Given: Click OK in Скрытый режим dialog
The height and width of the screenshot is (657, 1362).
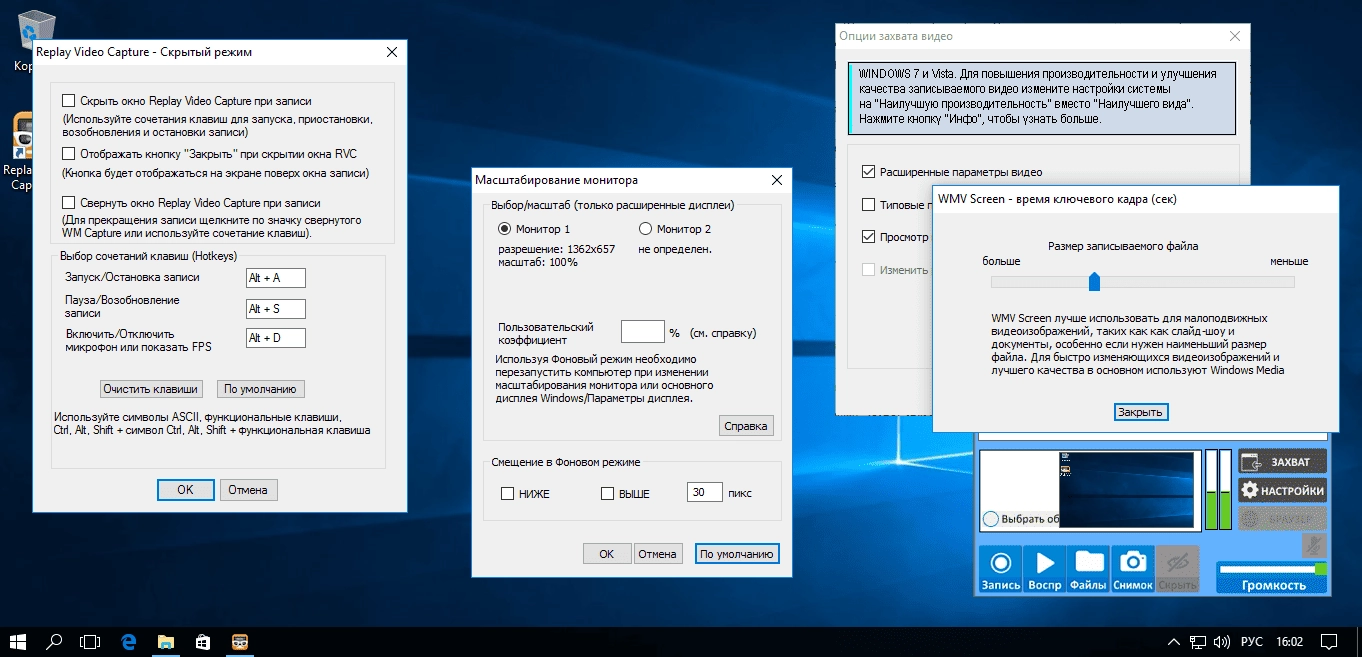Looking at the screenshot, I should (185, 490).
